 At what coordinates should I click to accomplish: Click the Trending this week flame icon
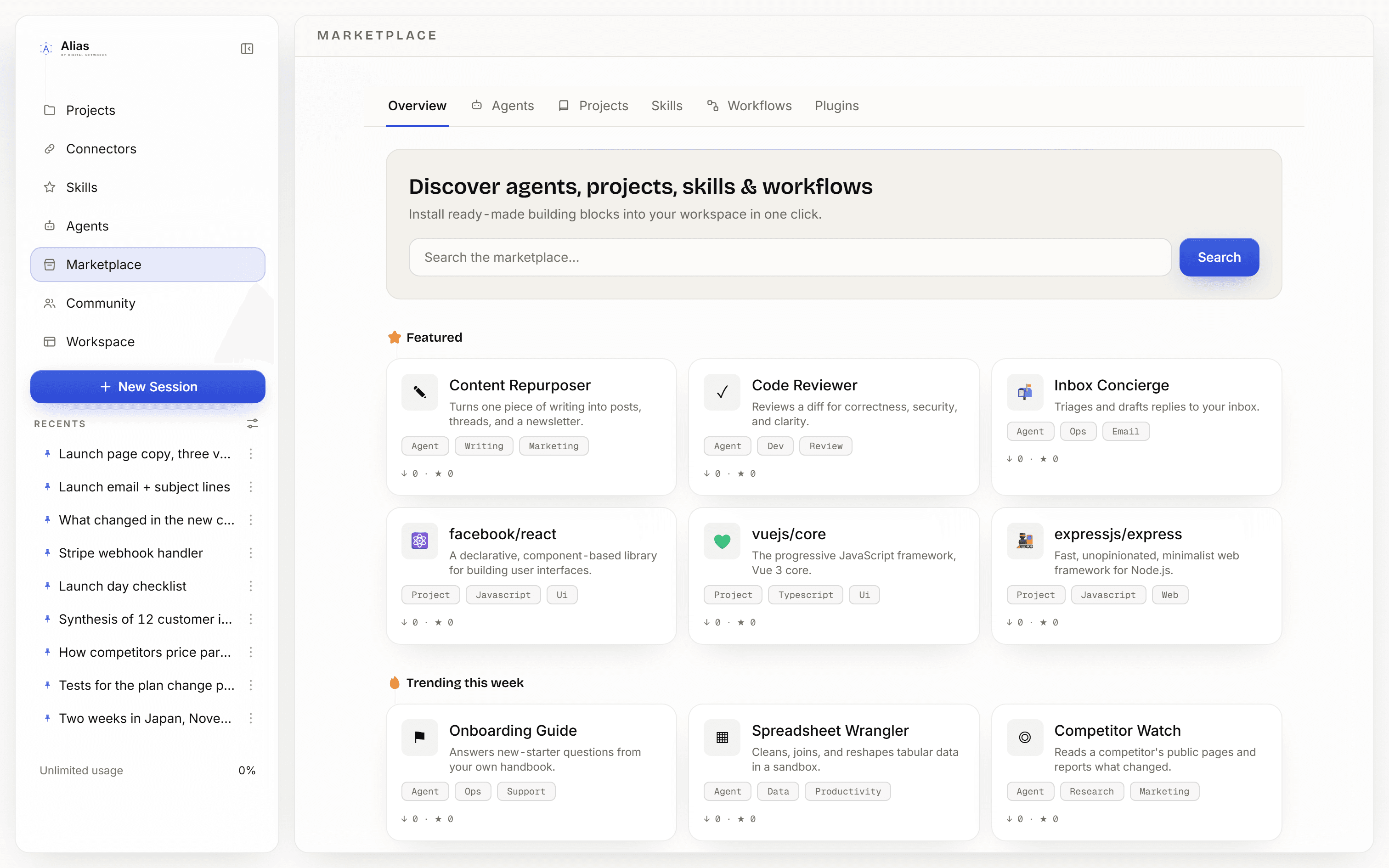tap(394, 682)
